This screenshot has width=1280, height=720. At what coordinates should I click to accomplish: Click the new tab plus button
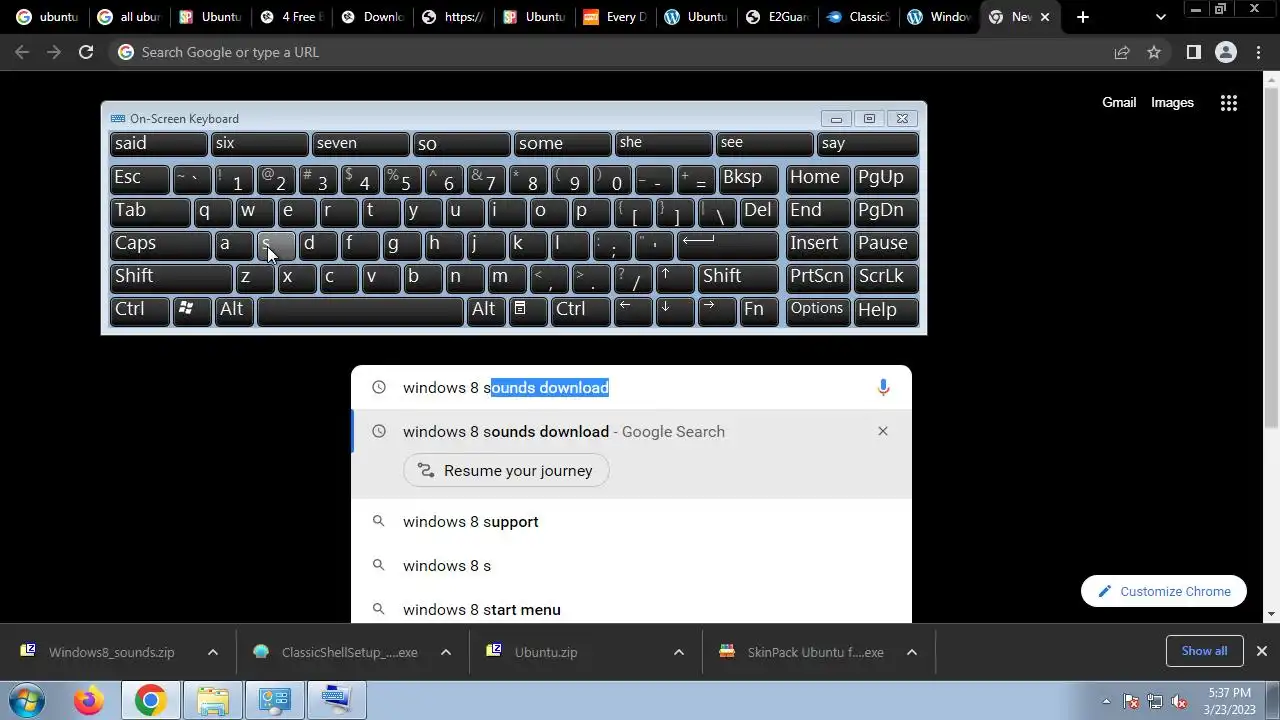click(1083, 17)
